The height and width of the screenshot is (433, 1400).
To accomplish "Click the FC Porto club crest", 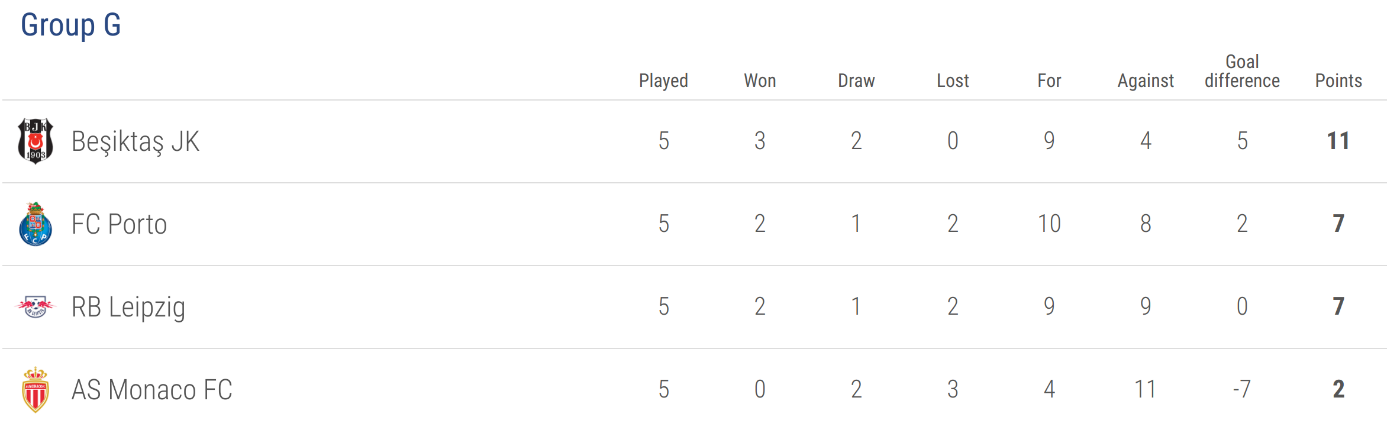I will point(36,224).
